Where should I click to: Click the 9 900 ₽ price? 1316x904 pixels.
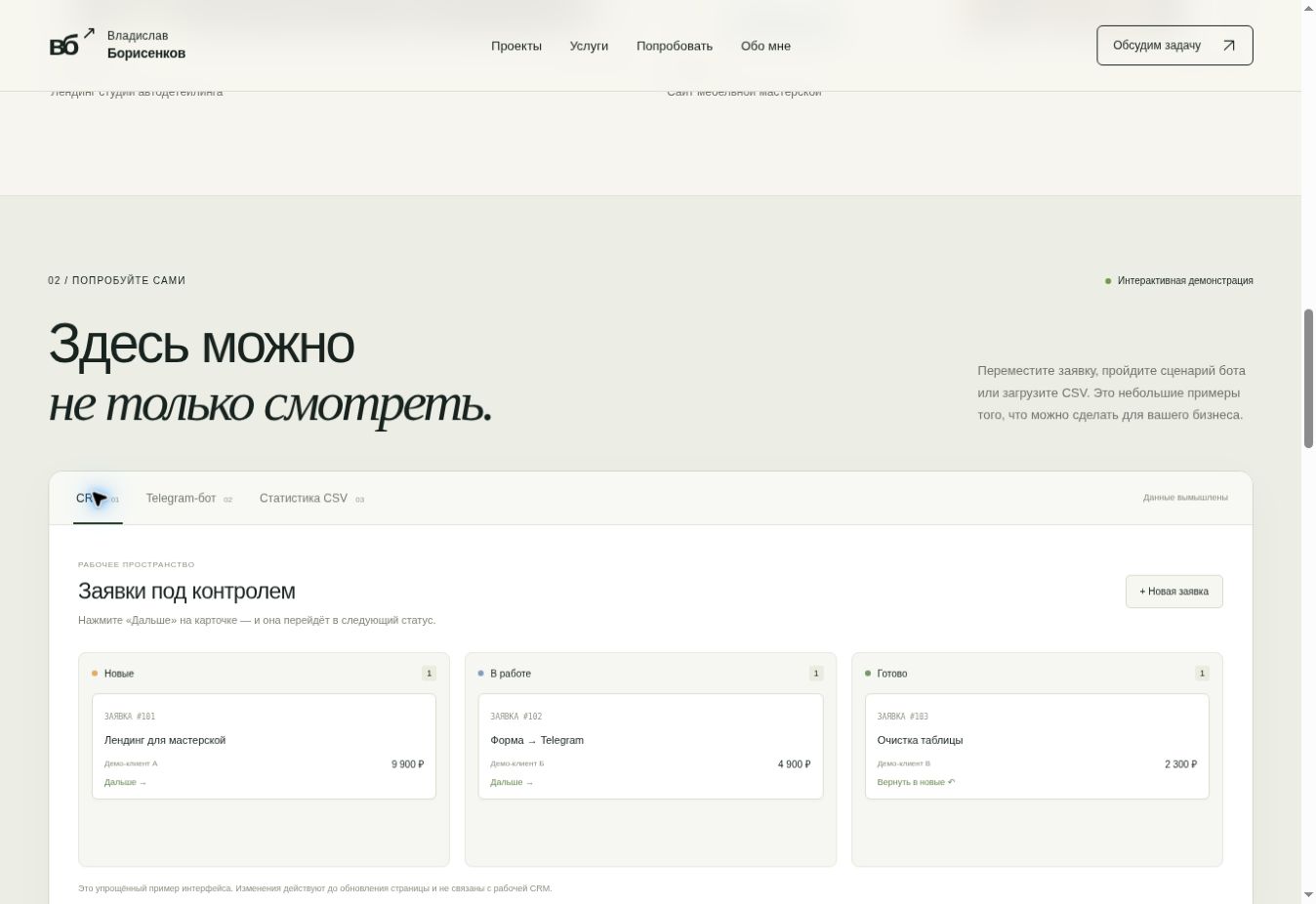407,764
